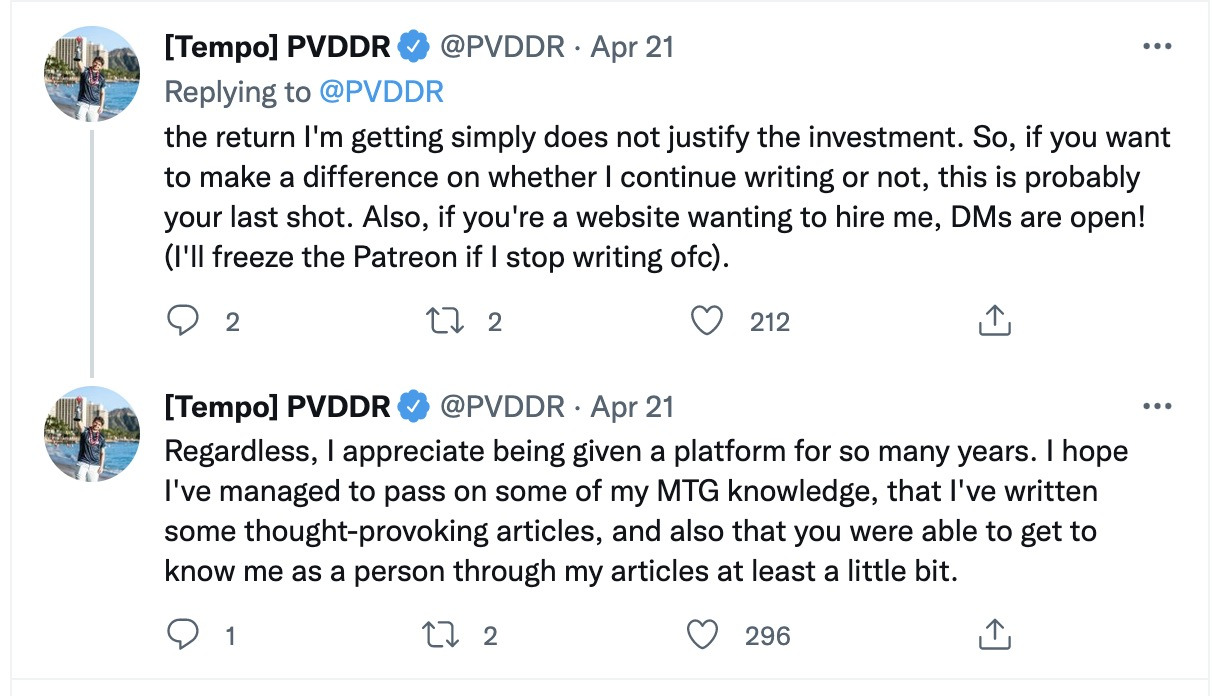Open more options on first tweet

pos(1157,47)
